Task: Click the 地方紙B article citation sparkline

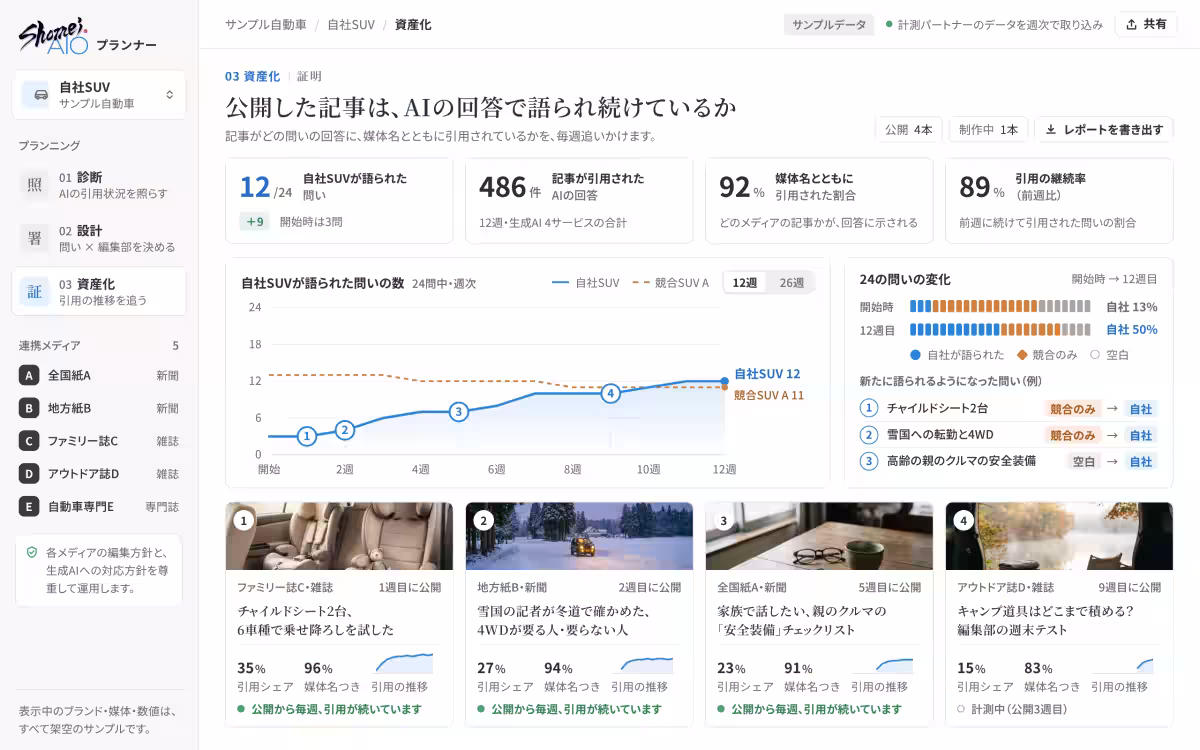Action: click(x=646, y=665)
